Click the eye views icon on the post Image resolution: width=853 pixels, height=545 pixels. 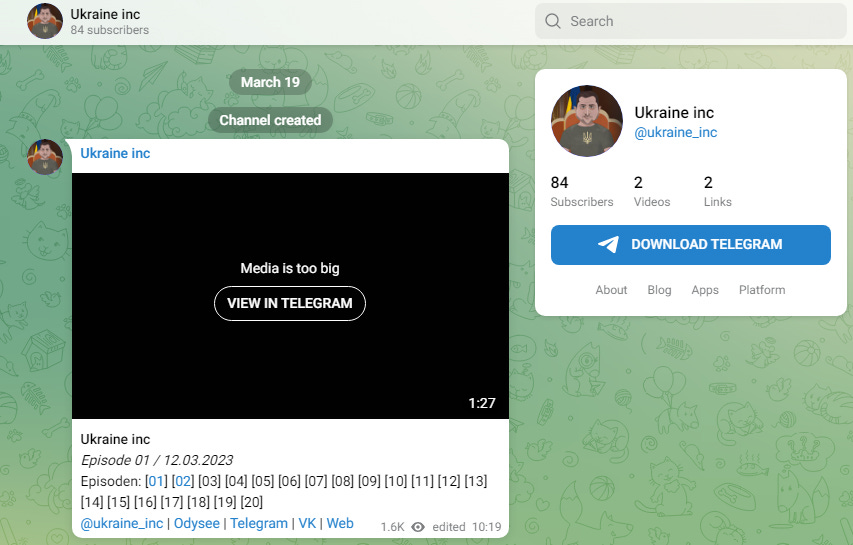click(x=418, y=527)
